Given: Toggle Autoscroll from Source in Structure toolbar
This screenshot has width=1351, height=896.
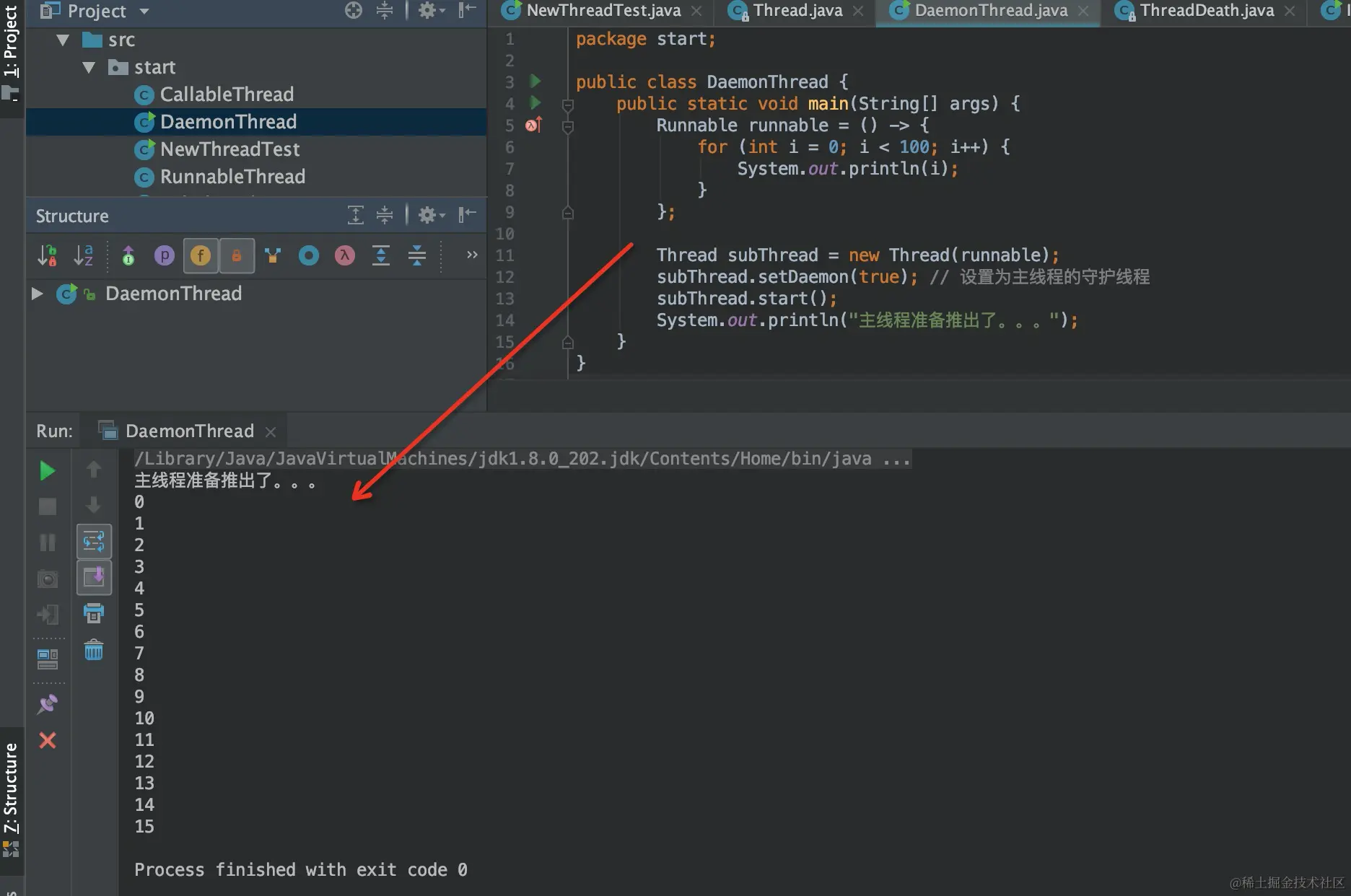Looking at the screenshot, I should pos(417,255).
